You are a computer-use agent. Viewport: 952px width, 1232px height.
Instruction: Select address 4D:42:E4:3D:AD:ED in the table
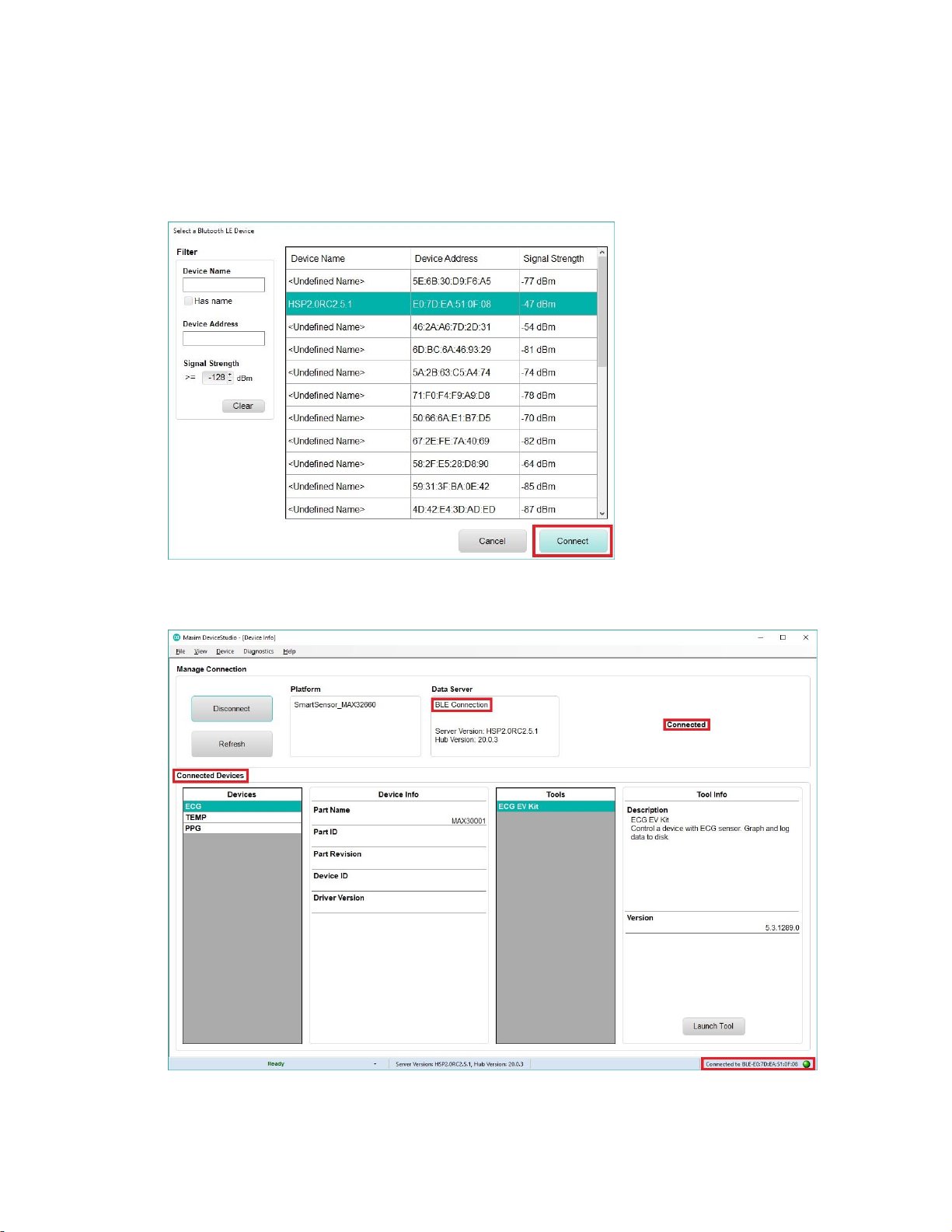point(465,509)
